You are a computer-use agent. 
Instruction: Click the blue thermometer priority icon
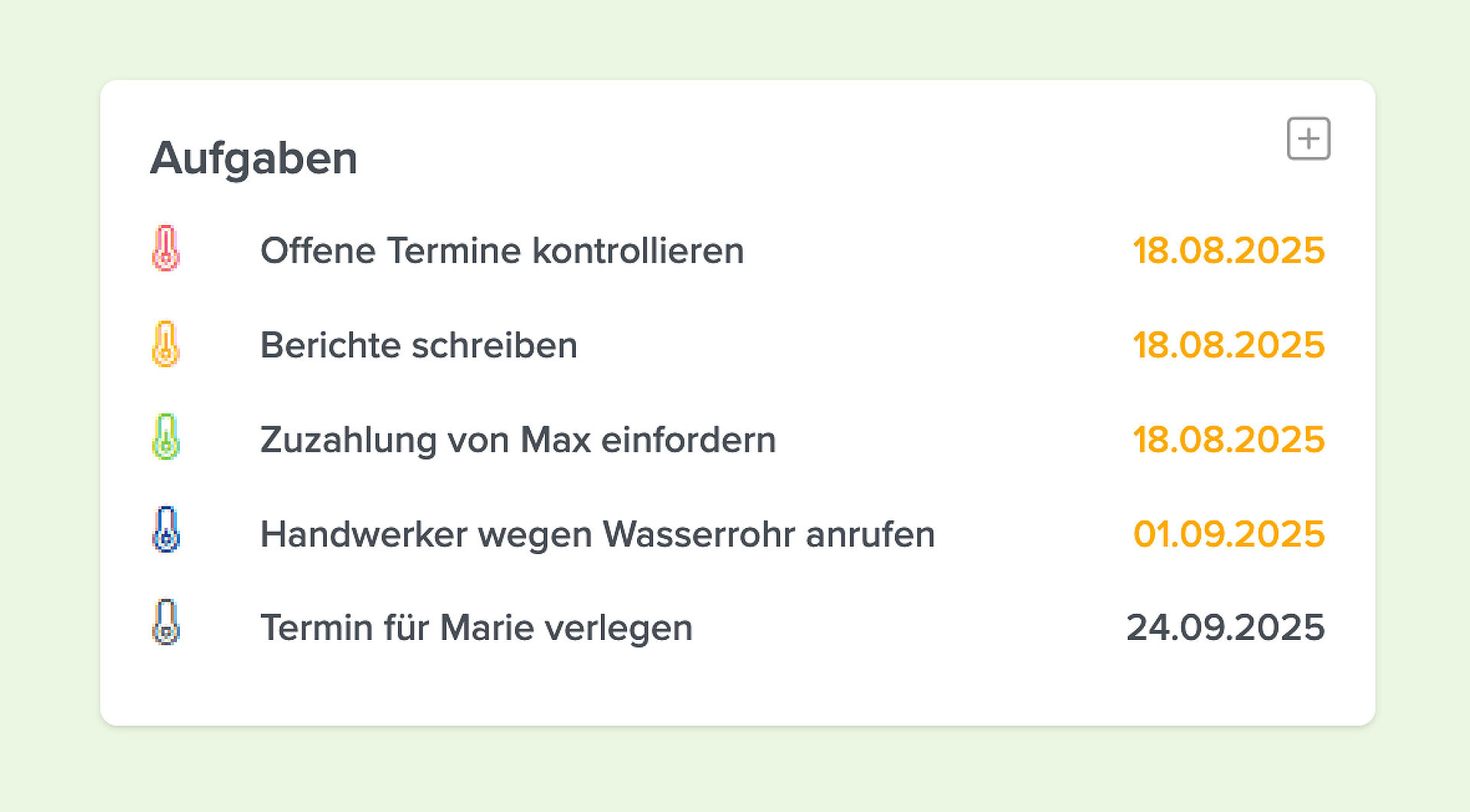pyautogui.click(x=165, y=530)
